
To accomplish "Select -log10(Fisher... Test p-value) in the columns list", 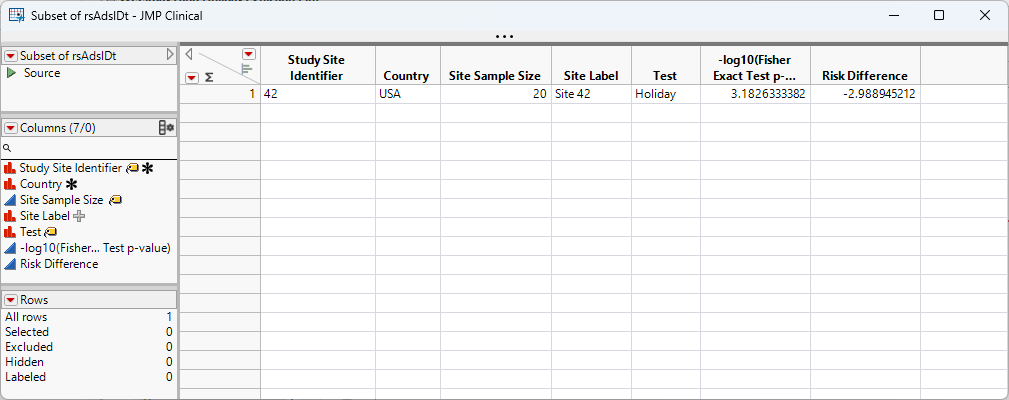I will point(95,248).
